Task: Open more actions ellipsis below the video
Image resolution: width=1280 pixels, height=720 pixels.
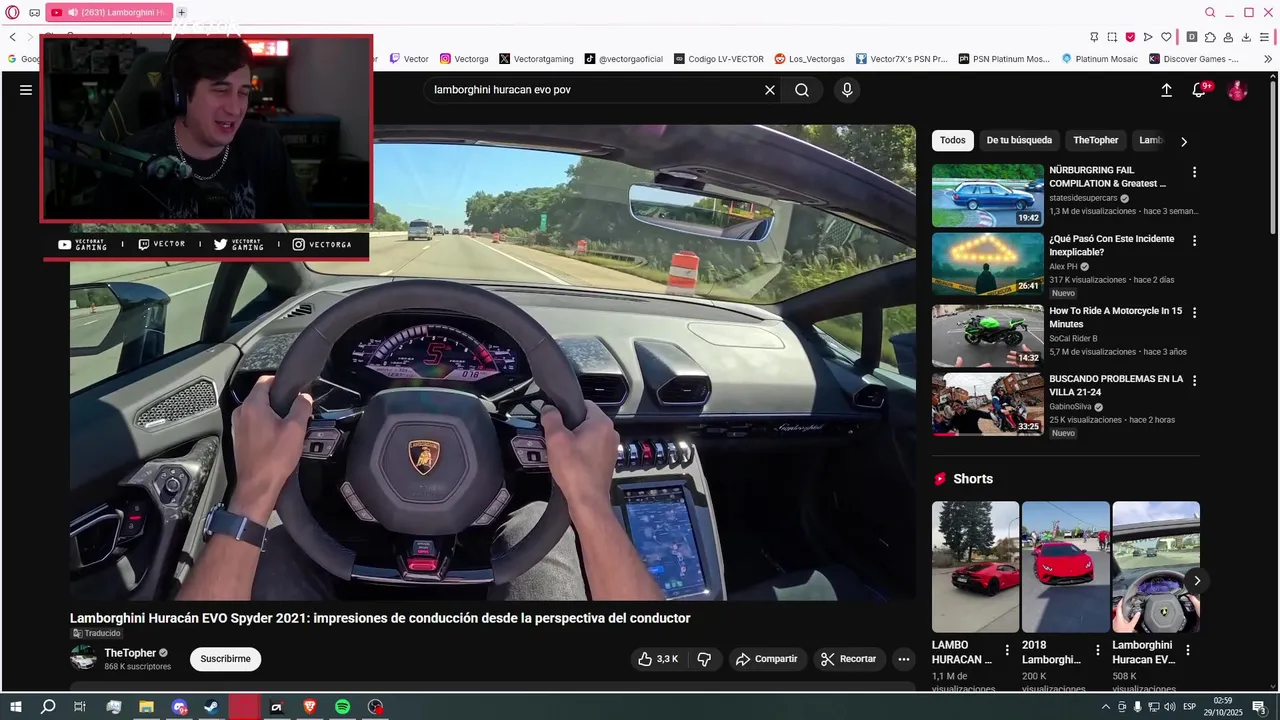Action: tap(904, 659)
